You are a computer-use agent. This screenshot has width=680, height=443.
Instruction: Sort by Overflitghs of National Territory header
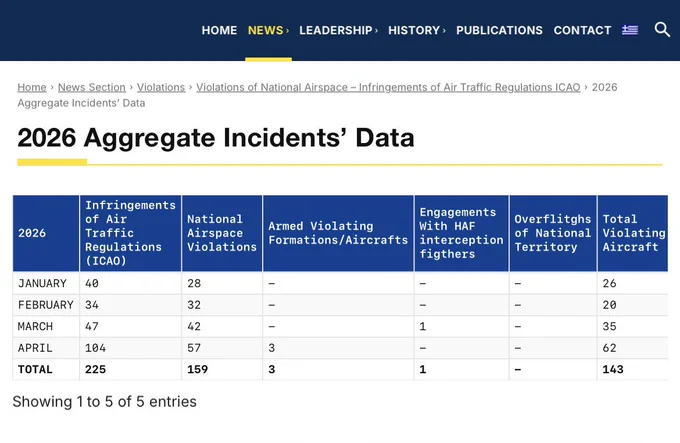click(553, 233)
